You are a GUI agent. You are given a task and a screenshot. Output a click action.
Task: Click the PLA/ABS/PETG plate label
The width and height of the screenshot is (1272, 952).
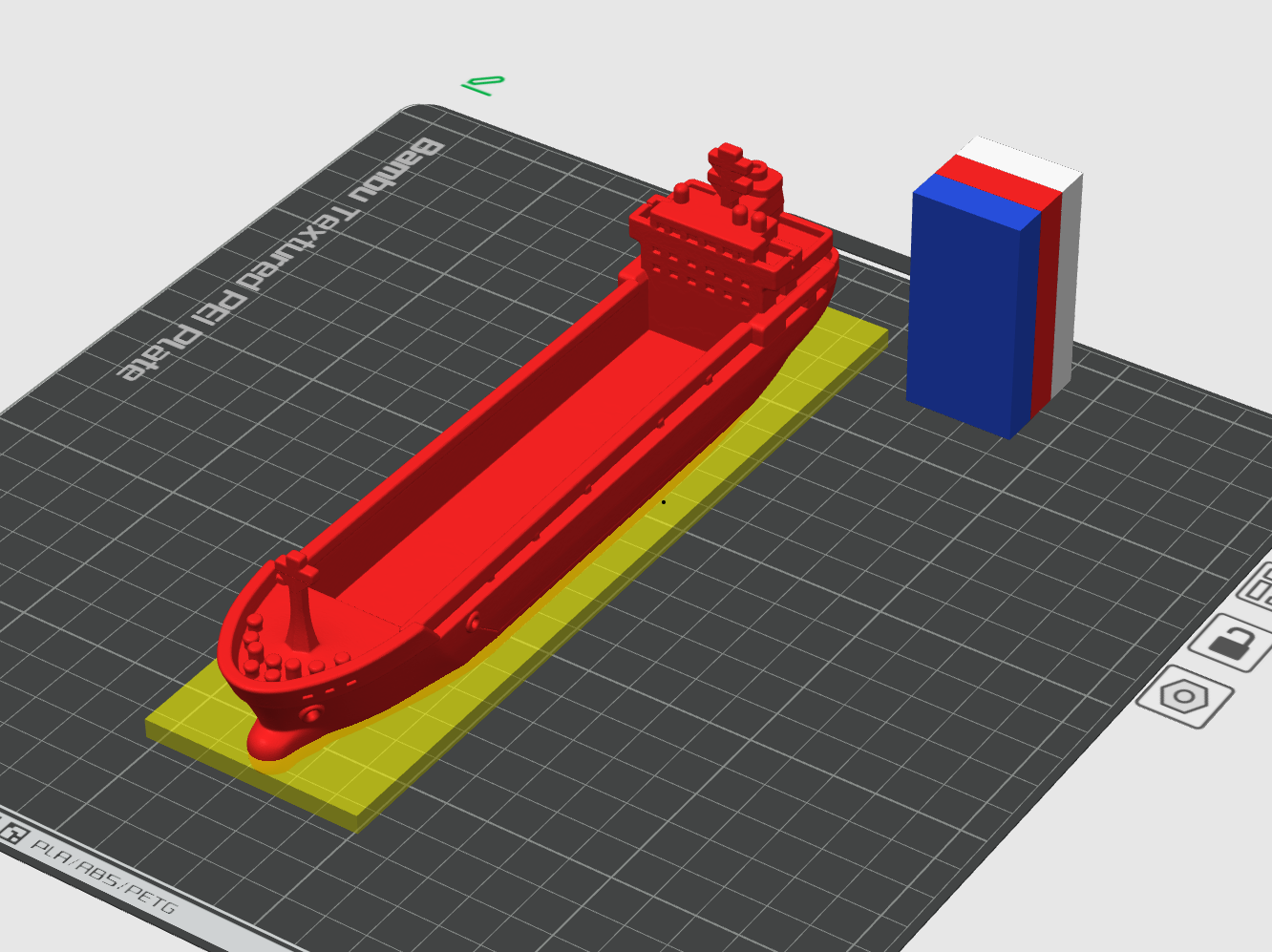coord(103,875)
